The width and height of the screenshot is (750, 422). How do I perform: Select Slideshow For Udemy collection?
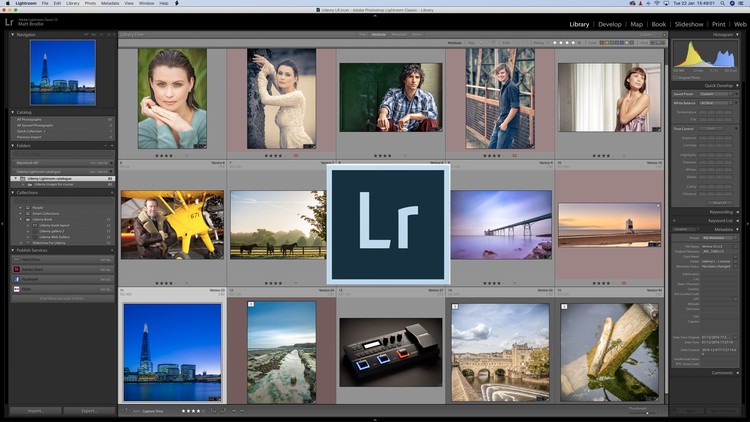point(49,243)
